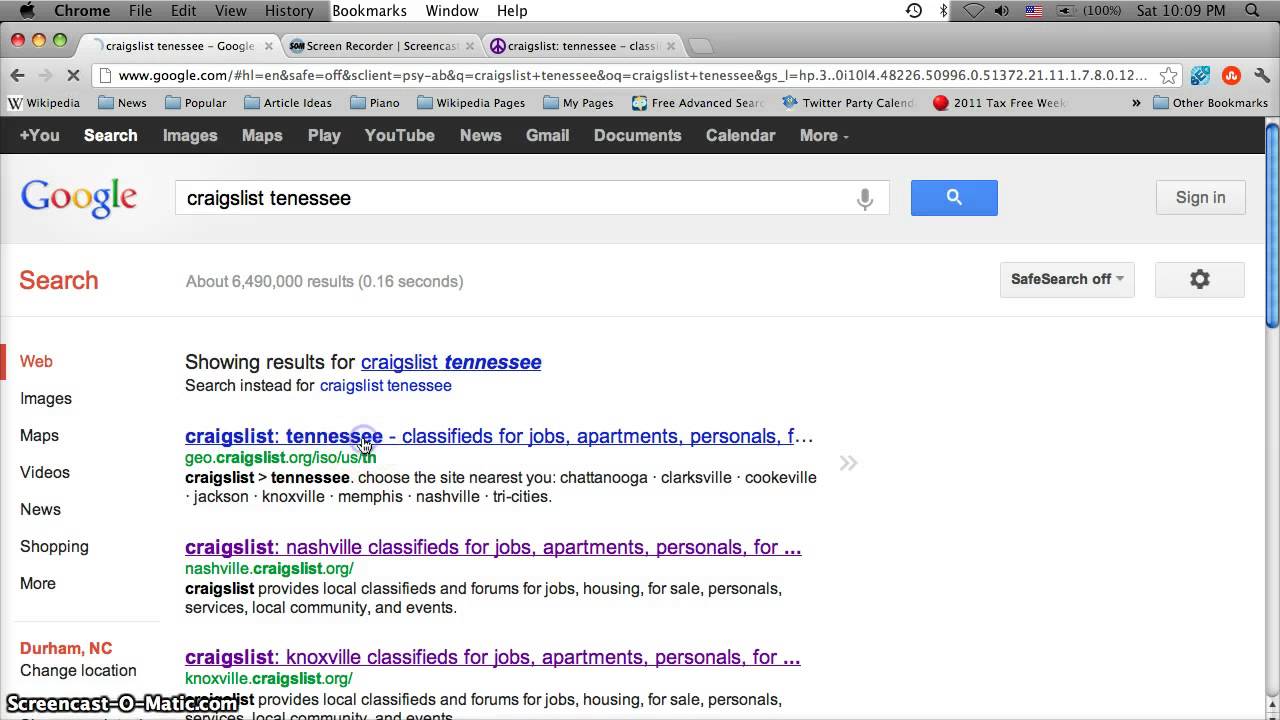Click corrected query craigslist tennessee link

pyautogui.click(x=451, y=362)
